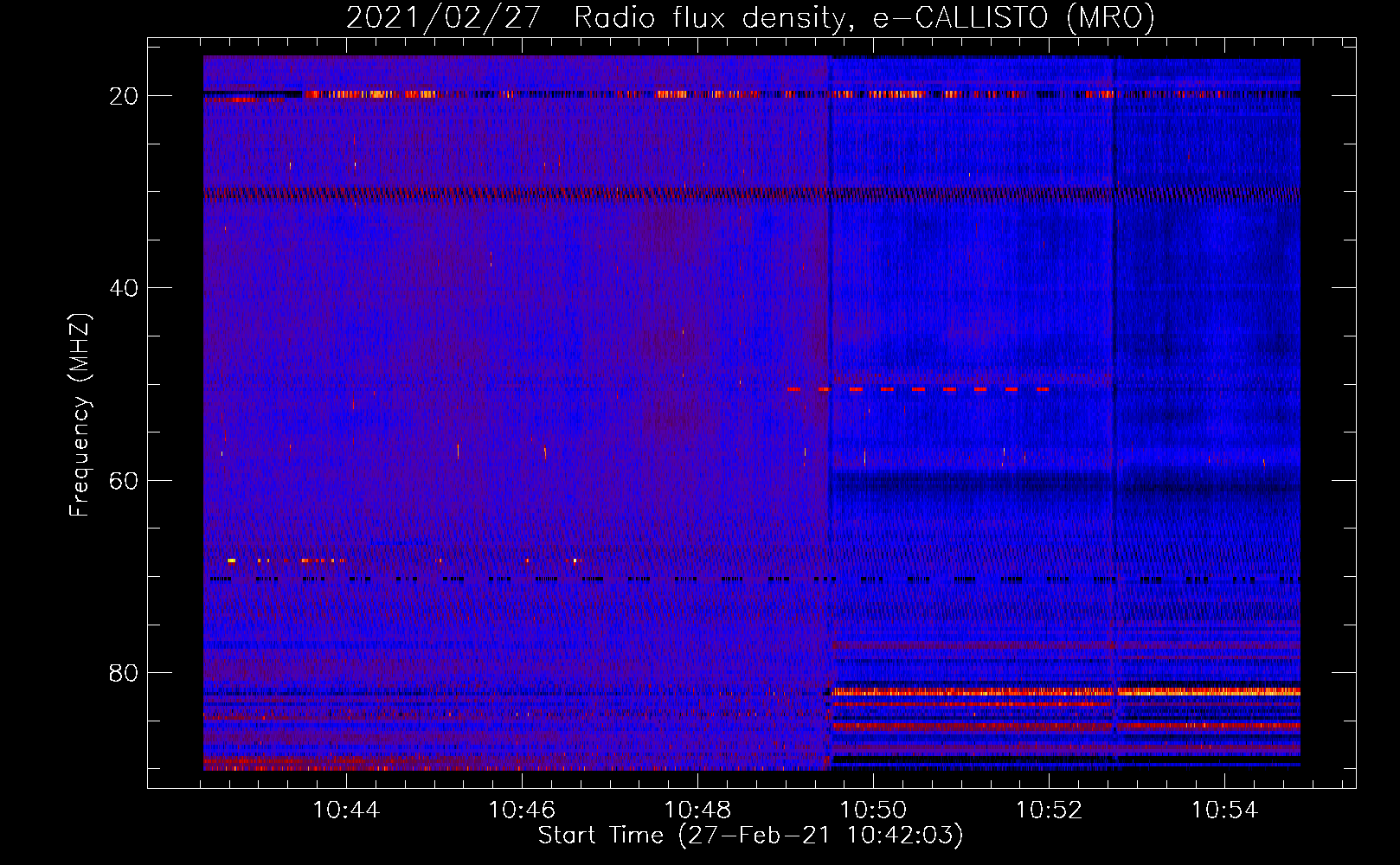Click the black dashed line near 70 MHz
The height and width of the screenshot is (865, 1400).
click(755, 579)
